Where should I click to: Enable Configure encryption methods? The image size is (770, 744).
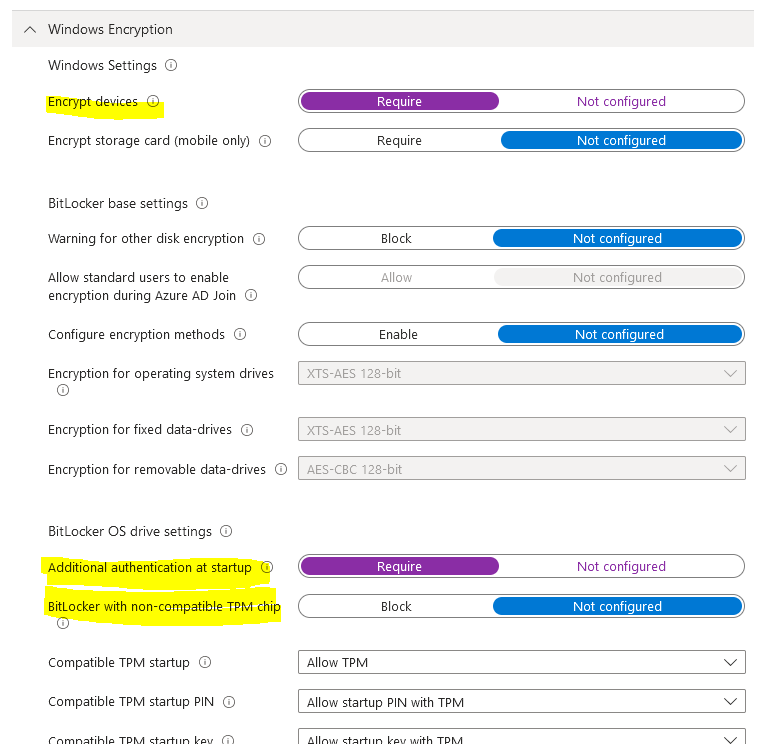click(x=398, y=335)
